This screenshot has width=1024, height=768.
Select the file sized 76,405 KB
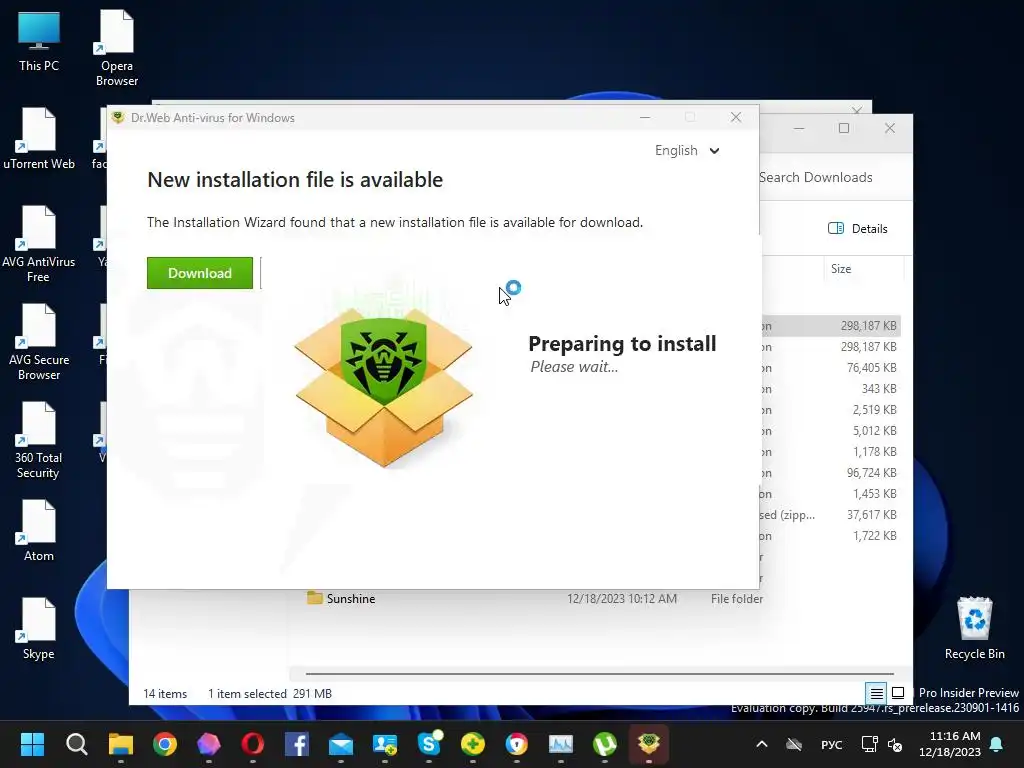[831, 368]
